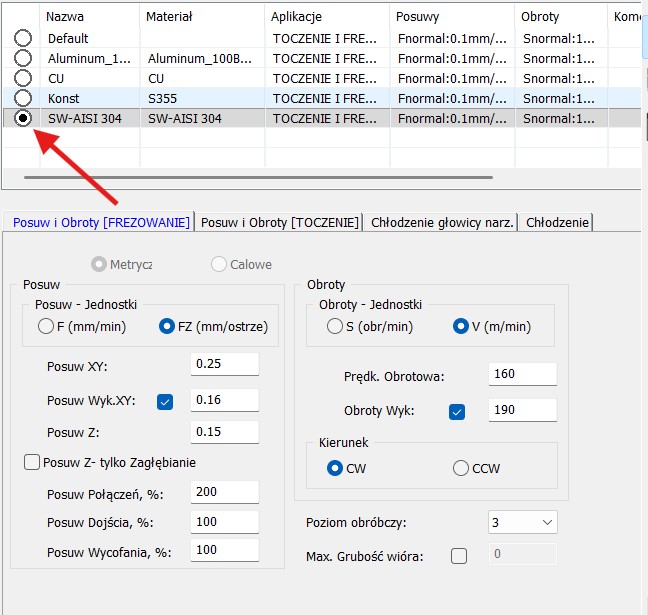The image size is (648, 615).
Task: Select the Default material radio button
Action: coord(23,38)
